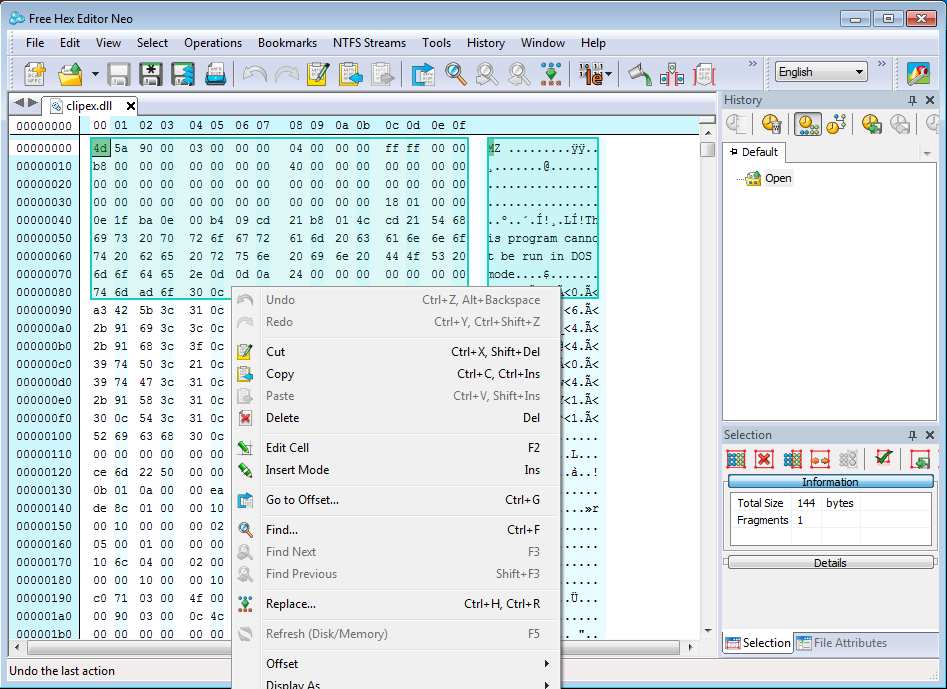Click the Undo arrow on the toolbar

pyautogui.click(x=253, y=73)
